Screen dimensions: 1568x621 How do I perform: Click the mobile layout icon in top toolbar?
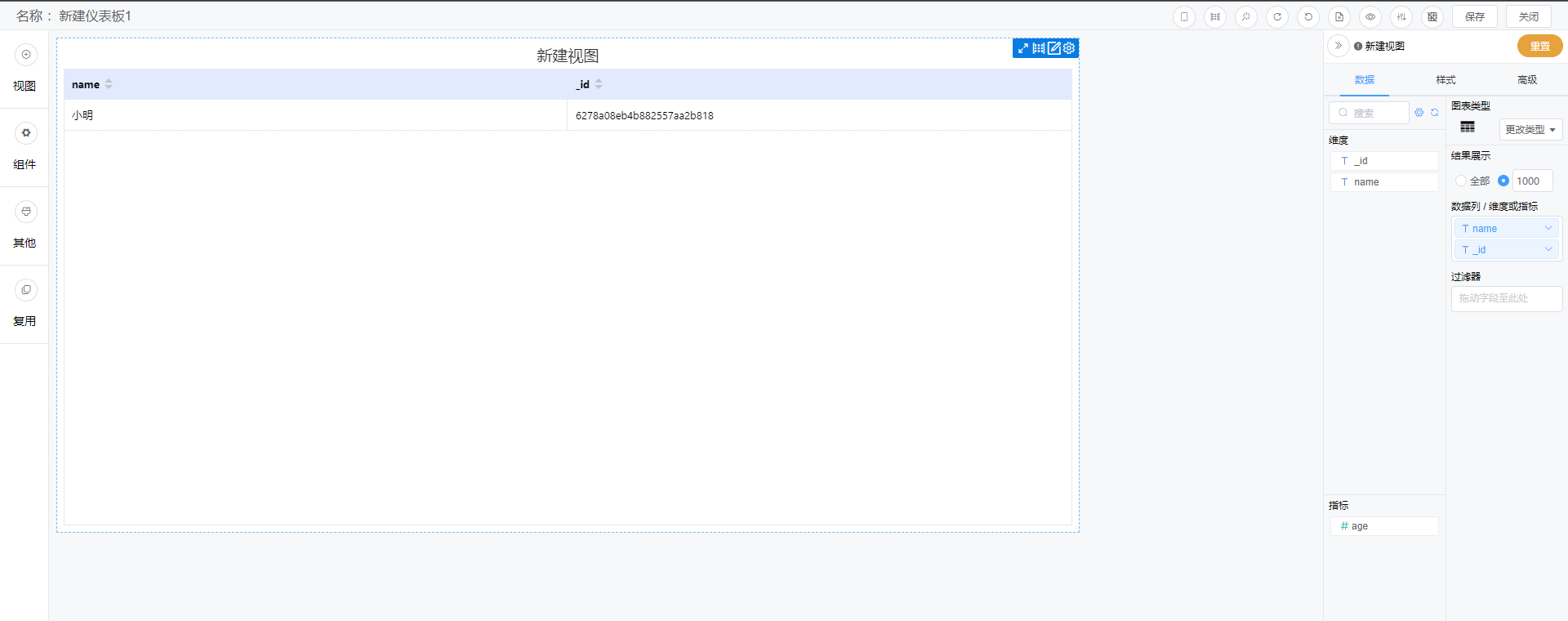(x=1184, y=16)
